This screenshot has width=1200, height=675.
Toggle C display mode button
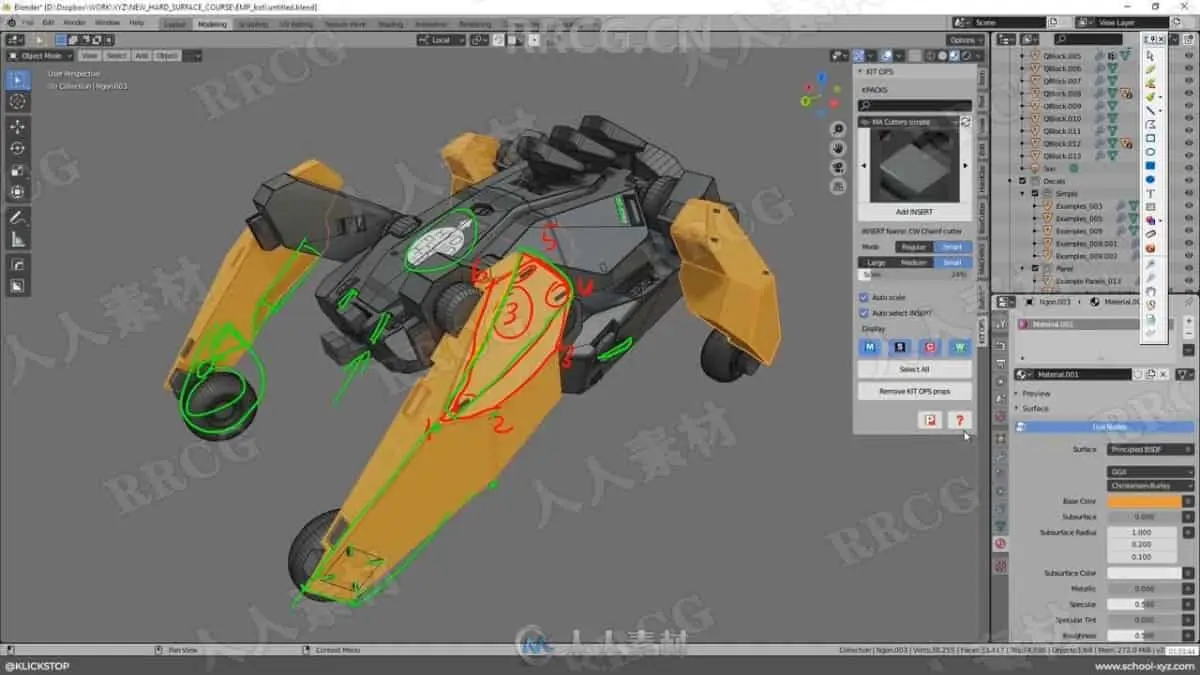click(930, 347)
